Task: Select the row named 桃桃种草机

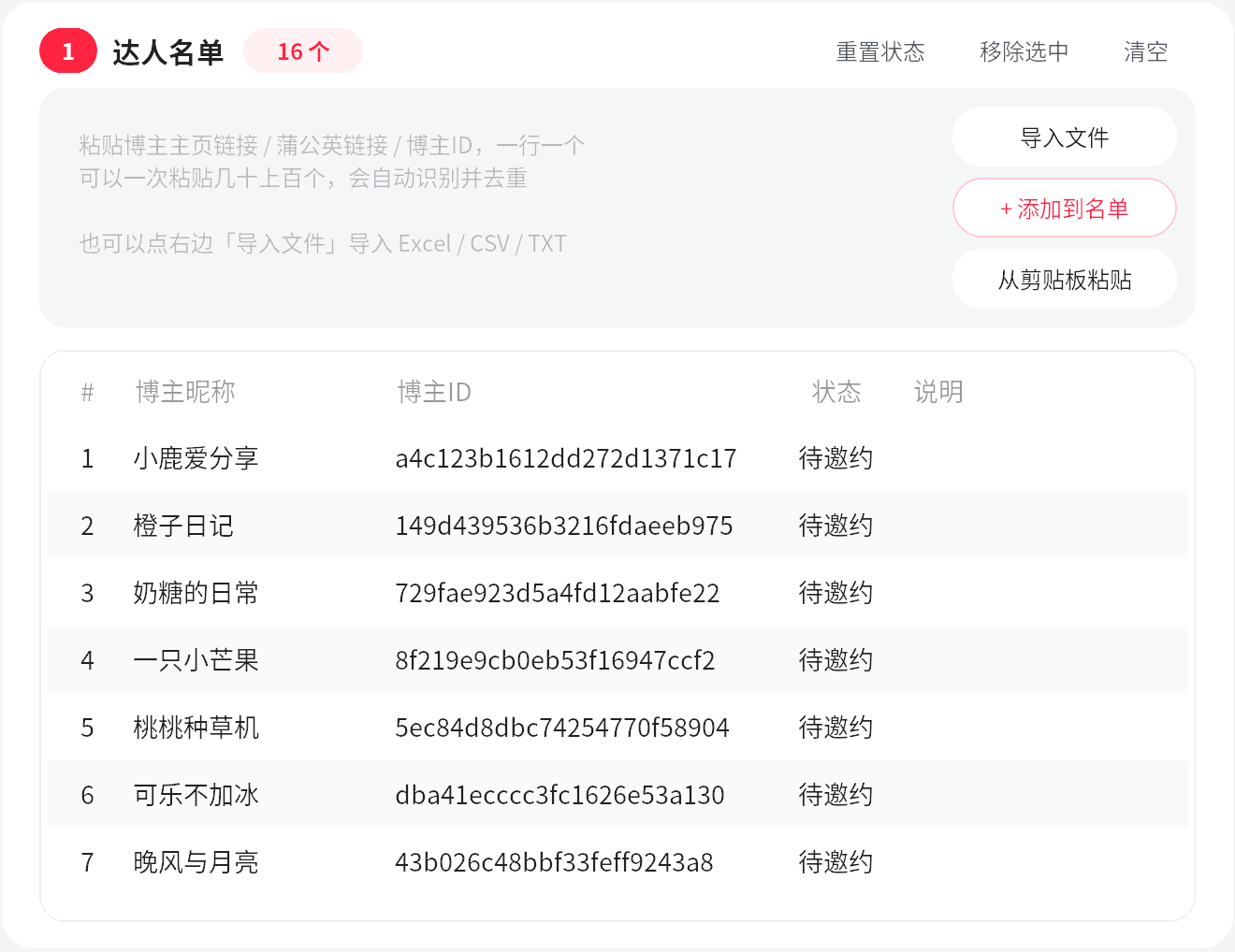Action: click(x=617, y=727)
